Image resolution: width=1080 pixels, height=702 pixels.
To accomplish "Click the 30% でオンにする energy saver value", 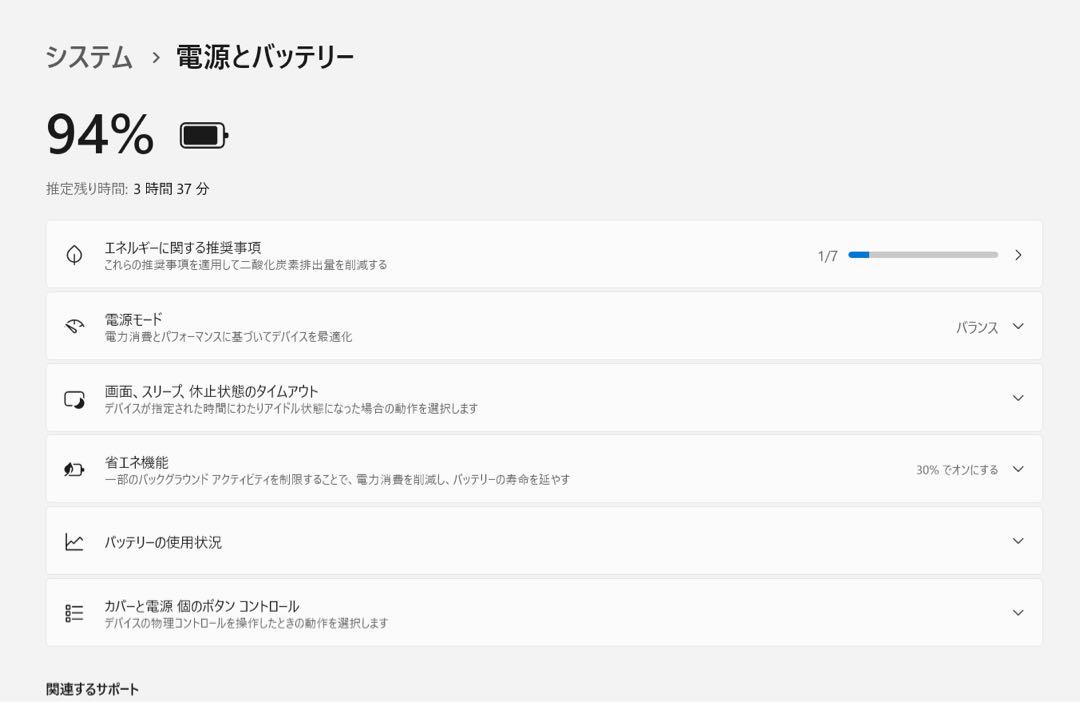I will [x=957, y=470].
